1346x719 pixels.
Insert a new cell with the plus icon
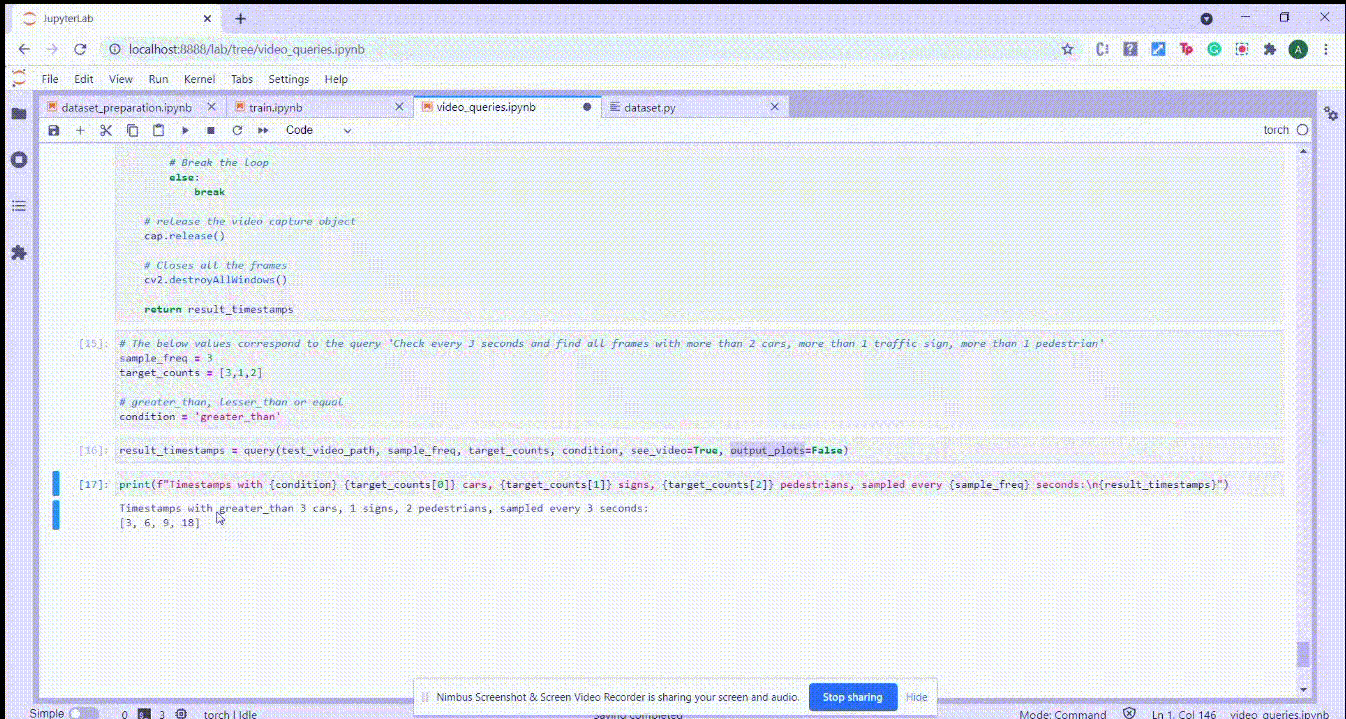coord(80,130)
